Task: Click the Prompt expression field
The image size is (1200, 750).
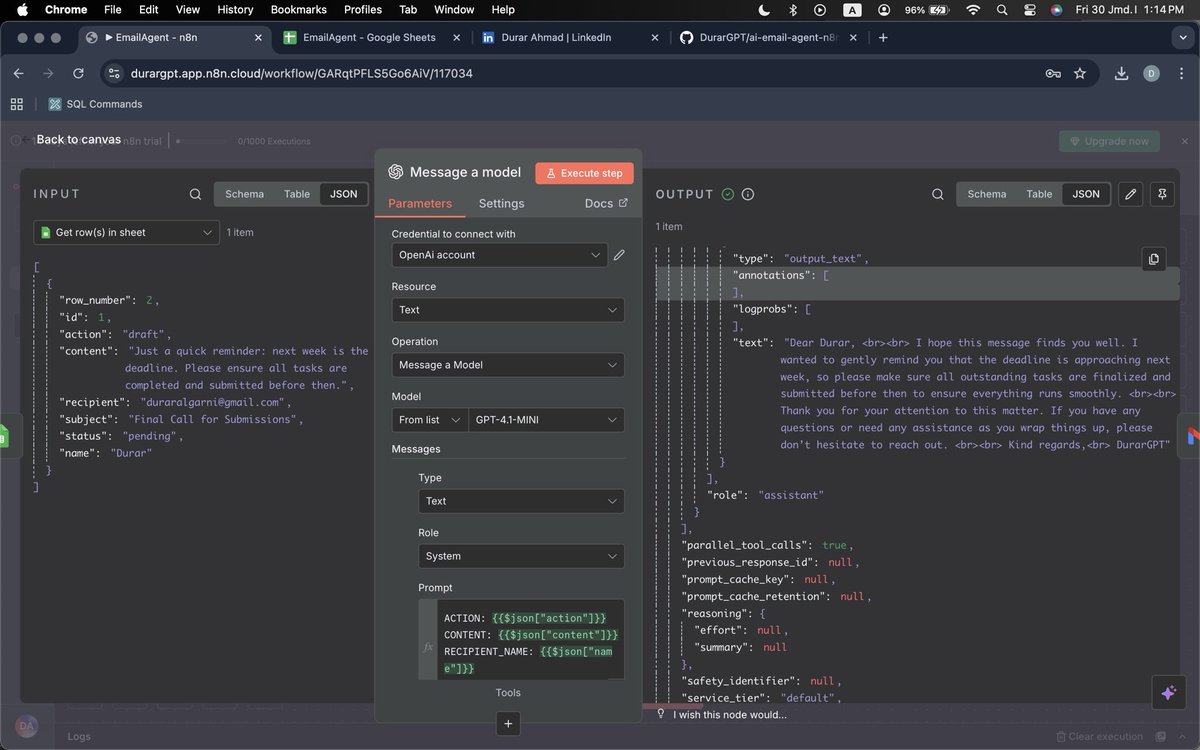Action: [530, 640]
